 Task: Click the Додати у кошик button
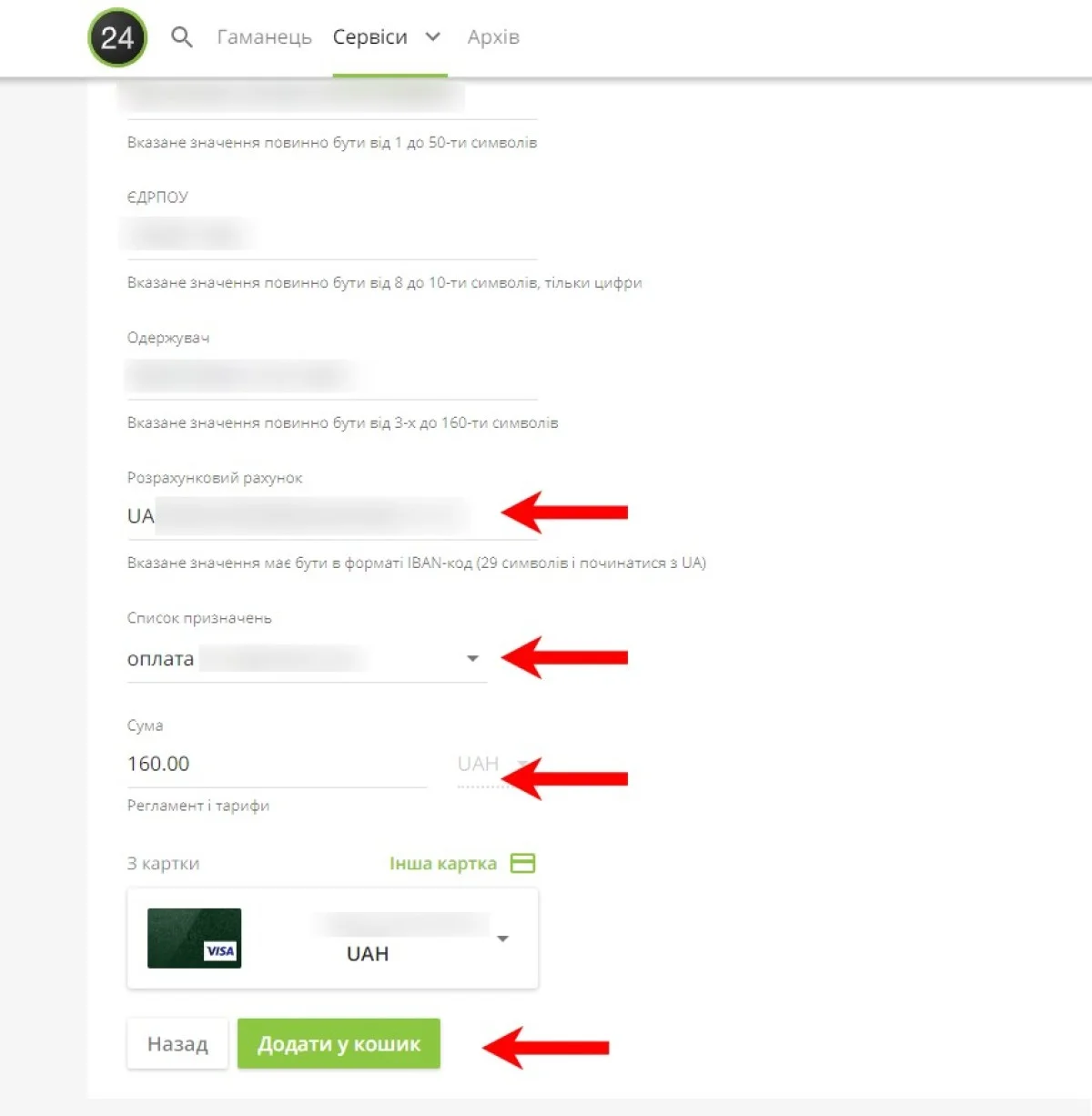click(339, 1044)
